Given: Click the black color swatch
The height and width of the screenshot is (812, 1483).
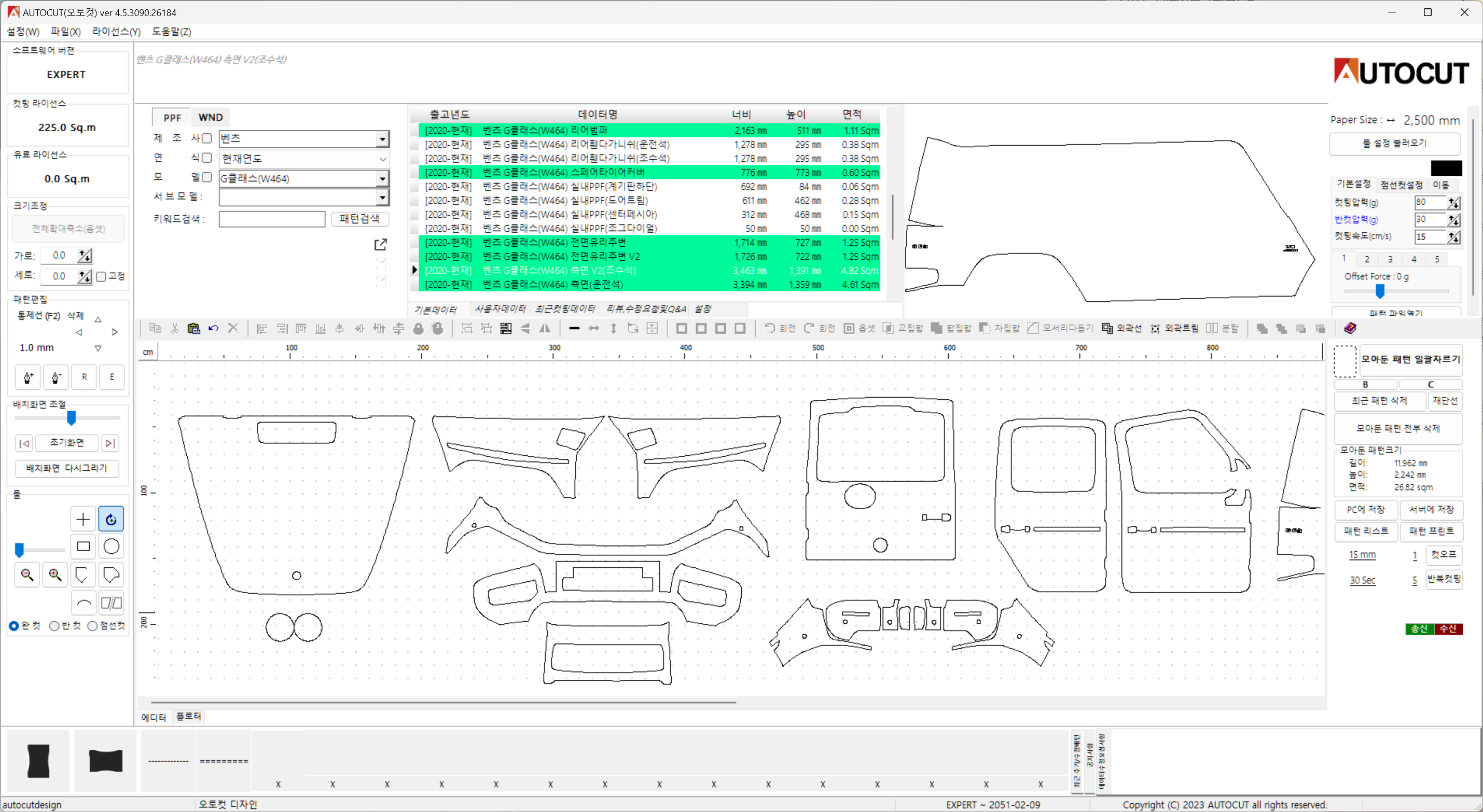Looking at the screenshot, I should coord(1446,168).
